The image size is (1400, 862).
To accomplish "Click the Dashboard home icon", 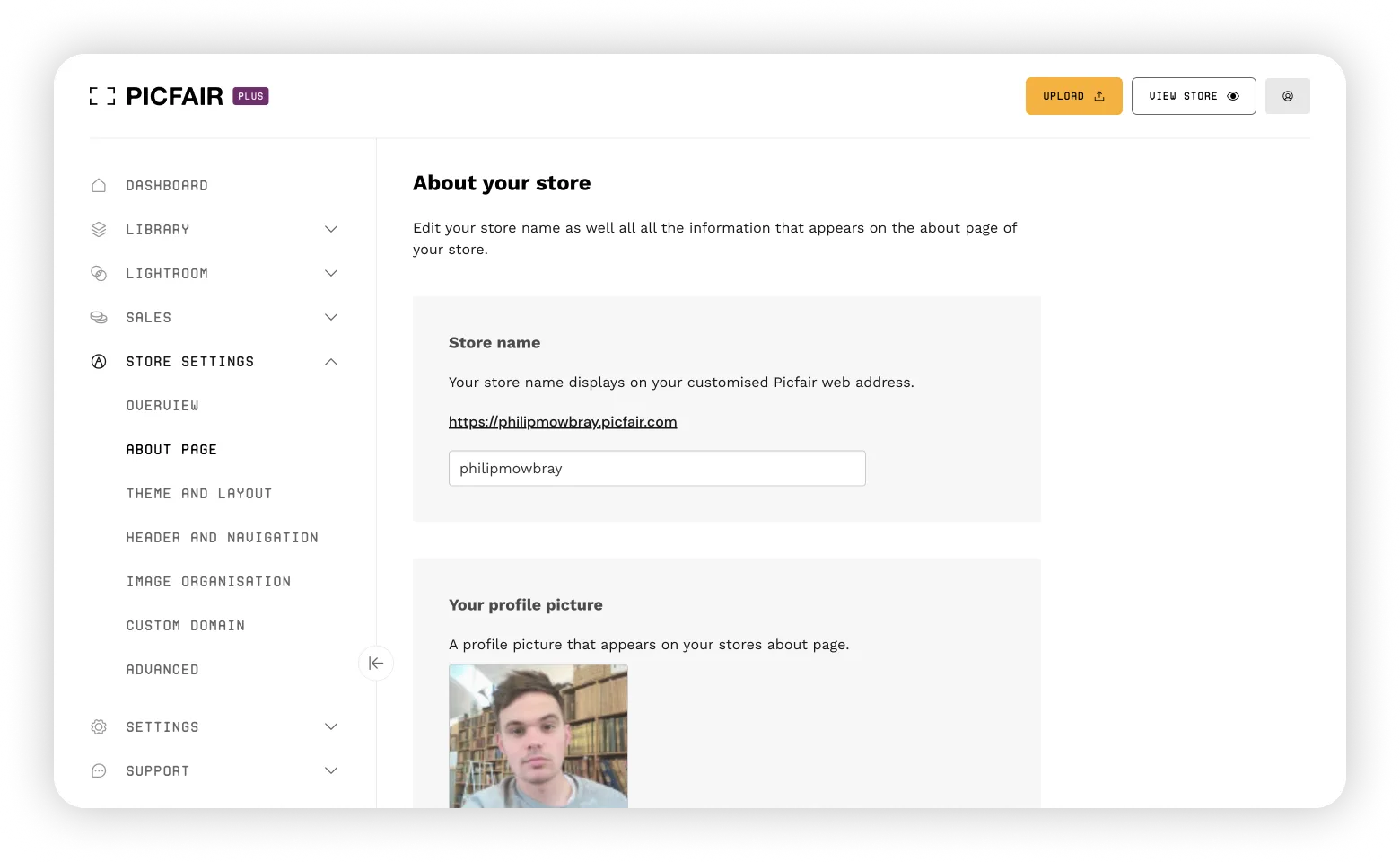I will [99, 185].
